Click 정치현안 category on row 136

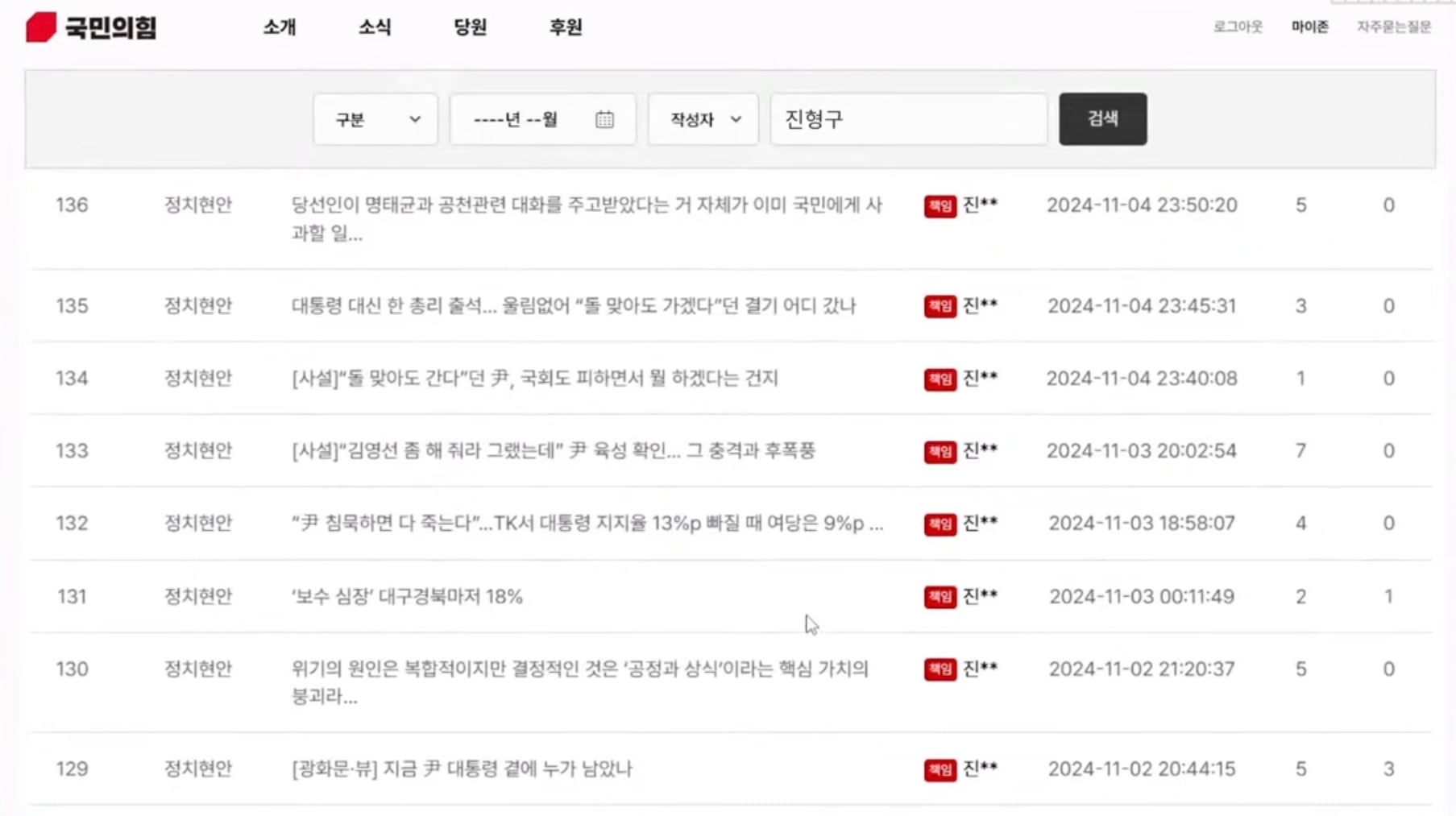(198, 205)
